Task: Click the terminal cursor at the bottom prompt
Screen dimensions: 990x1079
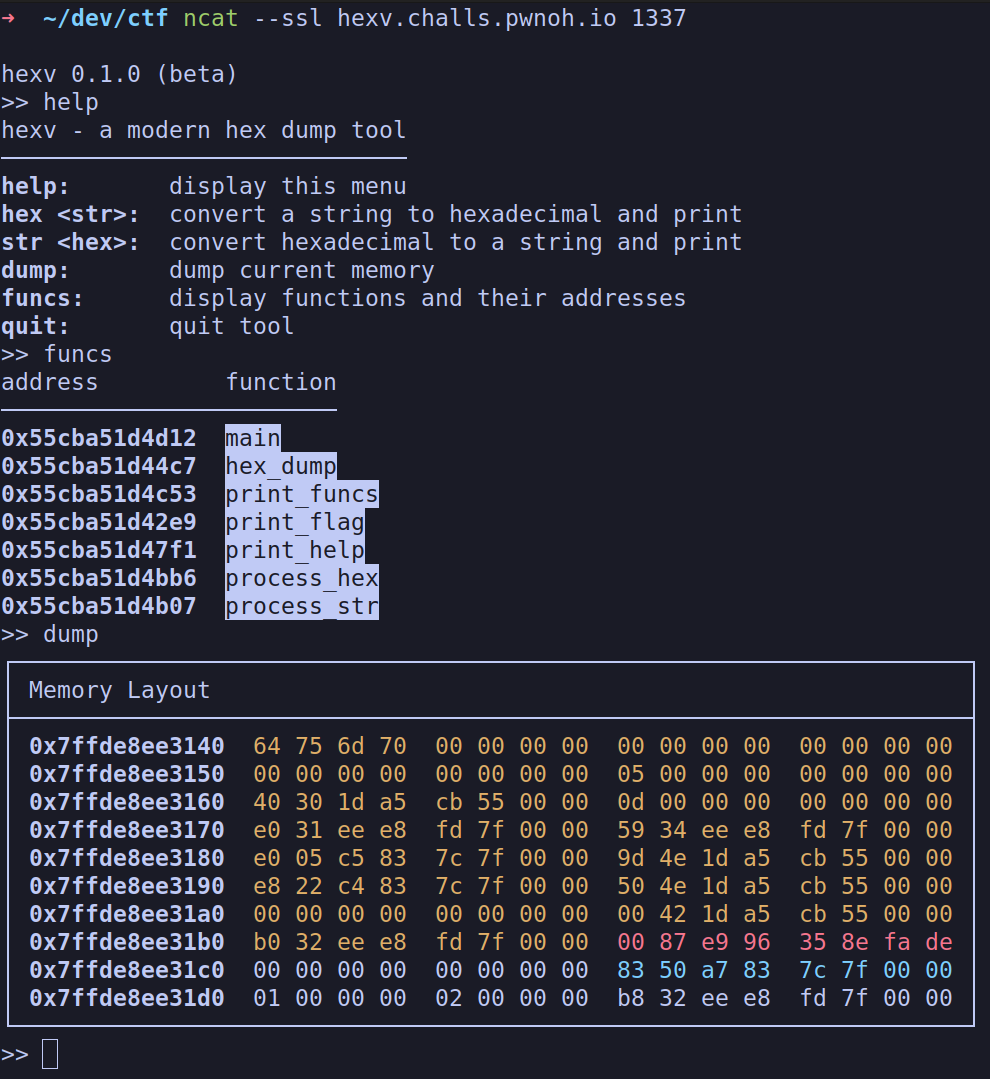Action: pyautogui.click(x=49, y=1054)
